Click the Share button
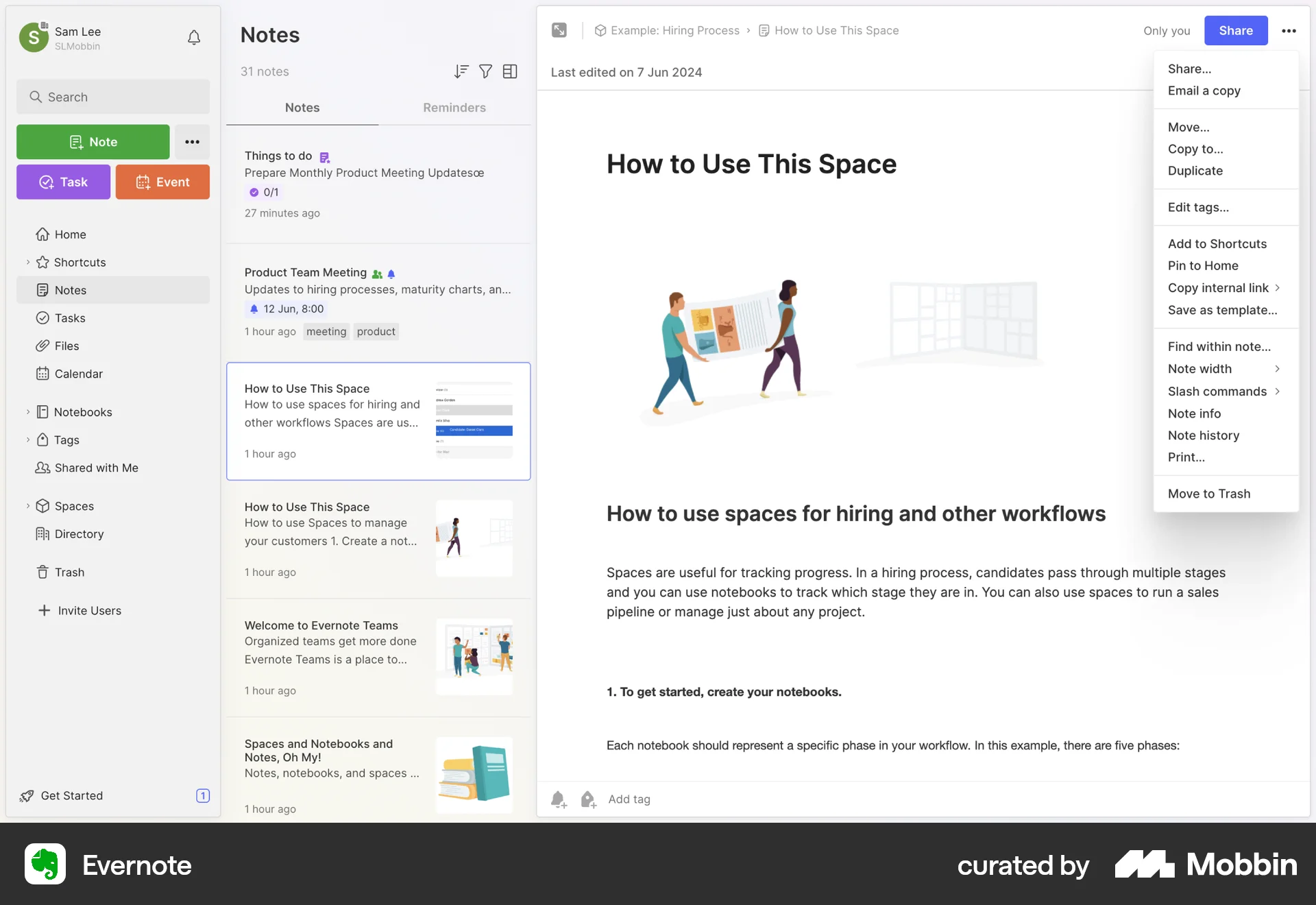 tap(1236, 30)
